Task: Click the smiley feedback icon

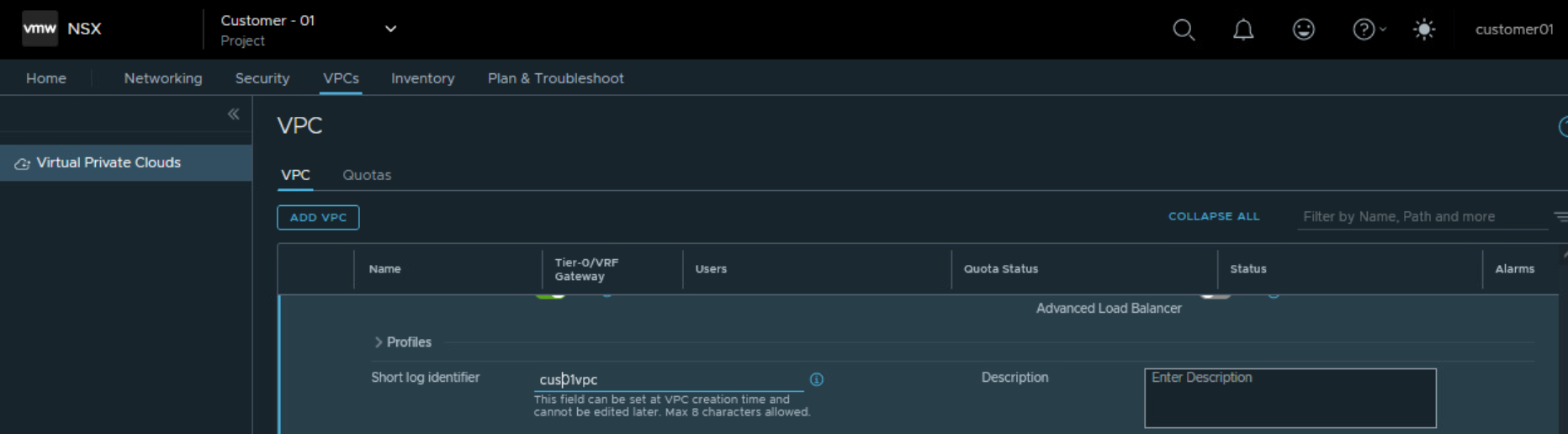Action: click(x=1303, y=29)
